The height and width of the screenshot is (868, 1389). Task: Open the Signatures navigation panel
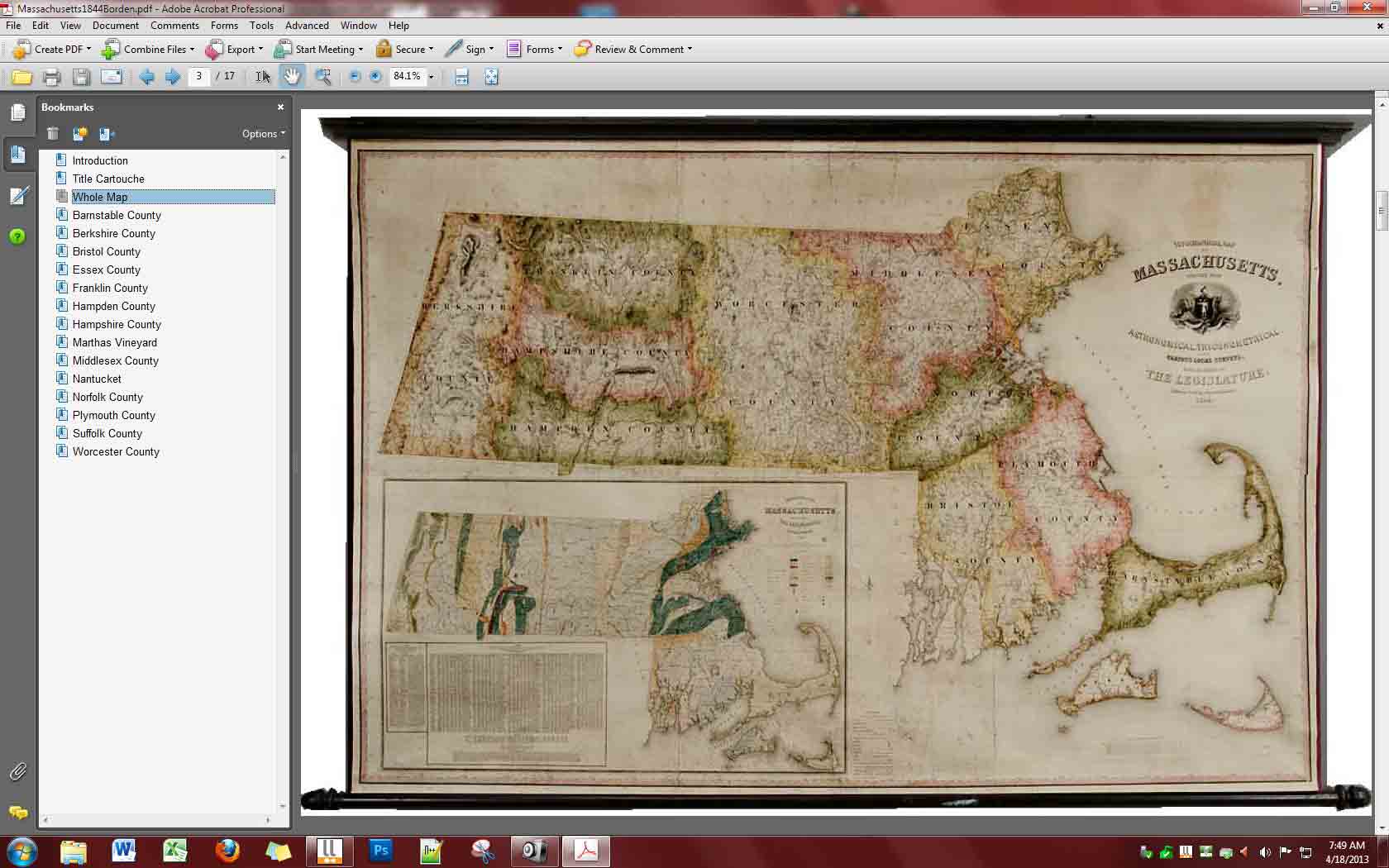point(18,196)
